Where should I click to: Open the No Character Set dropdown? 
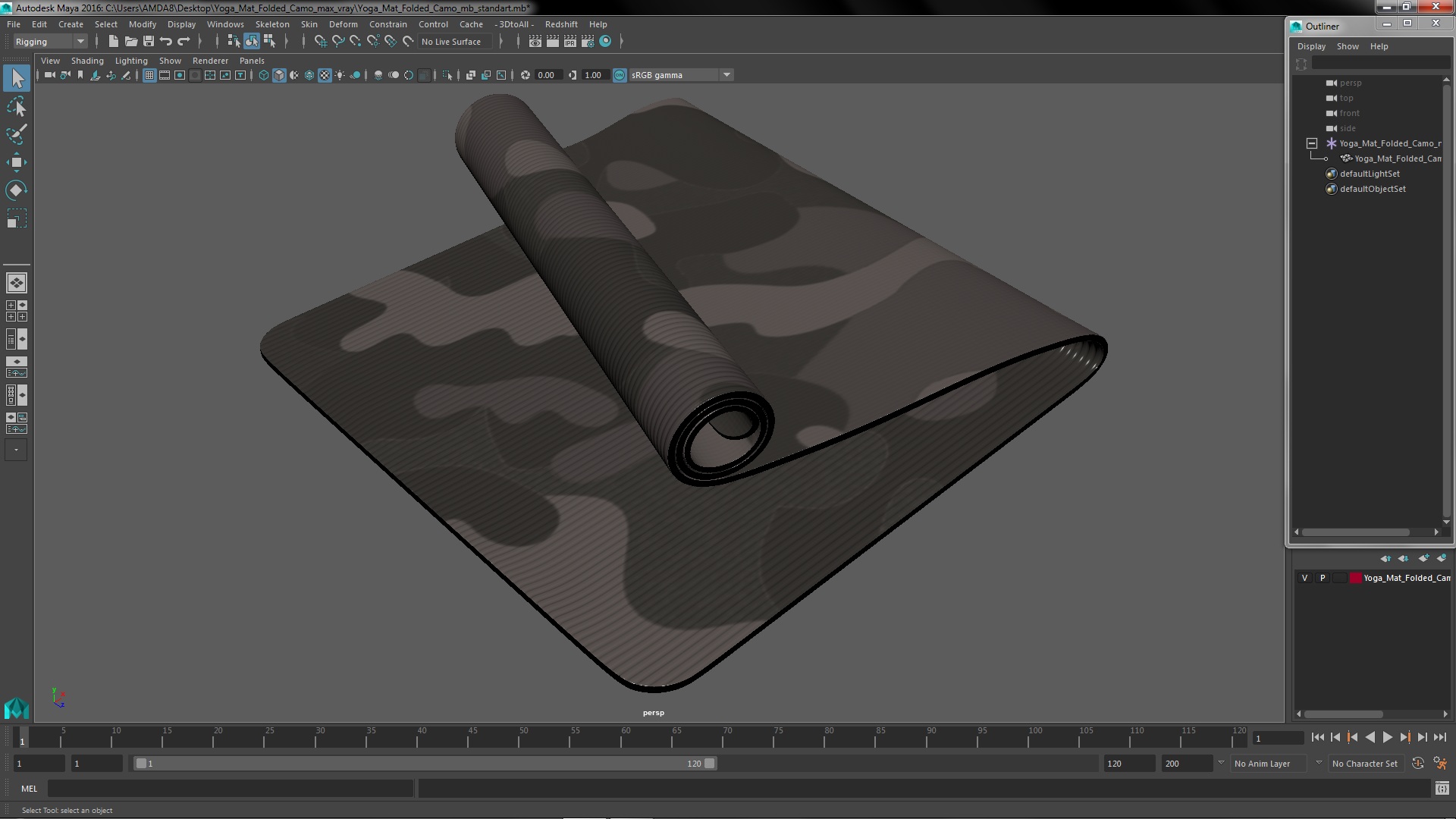(x=1367, y=764)
